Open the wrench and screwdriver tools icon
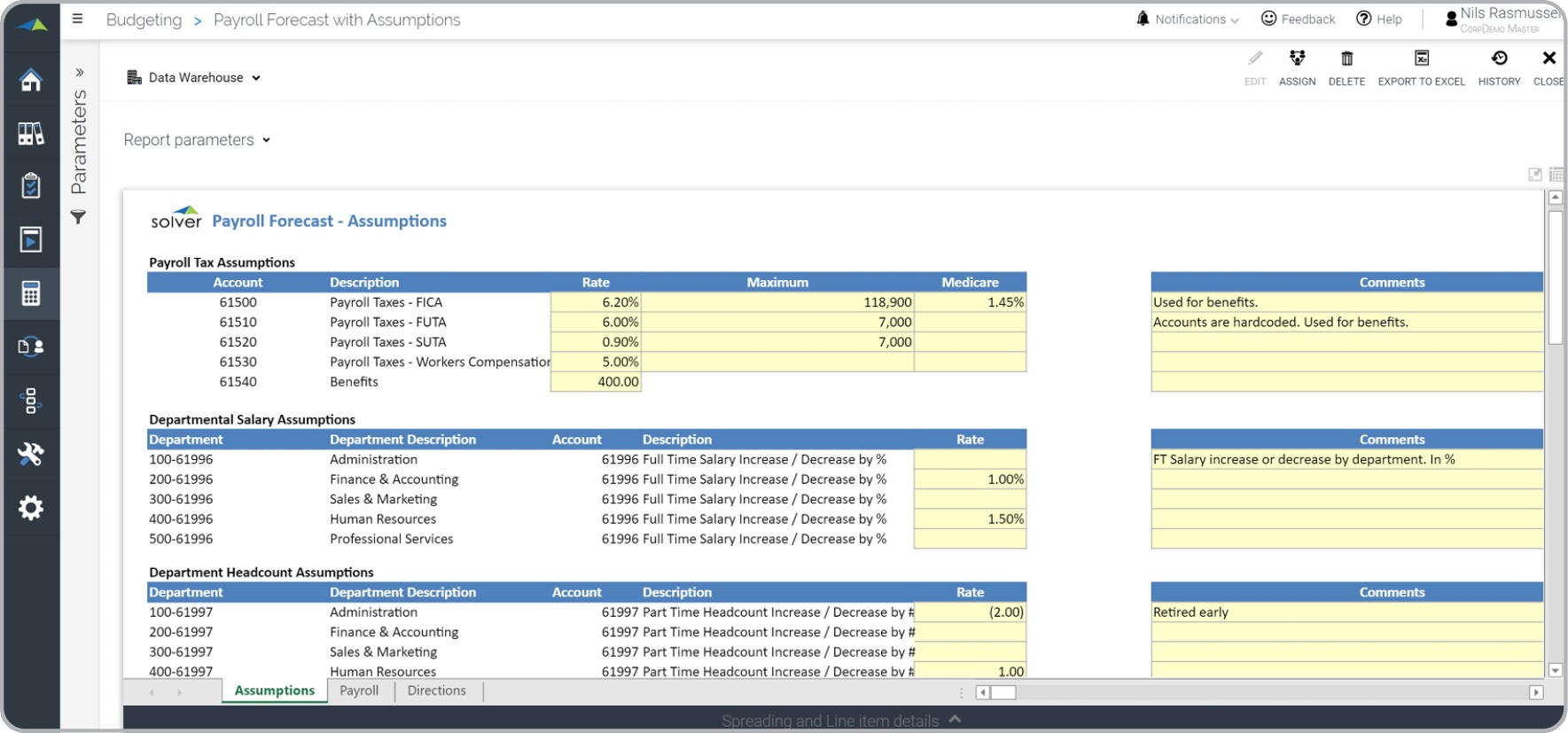Image resolution: width=1568 pixels, height=733 pixels. [31, 454]
